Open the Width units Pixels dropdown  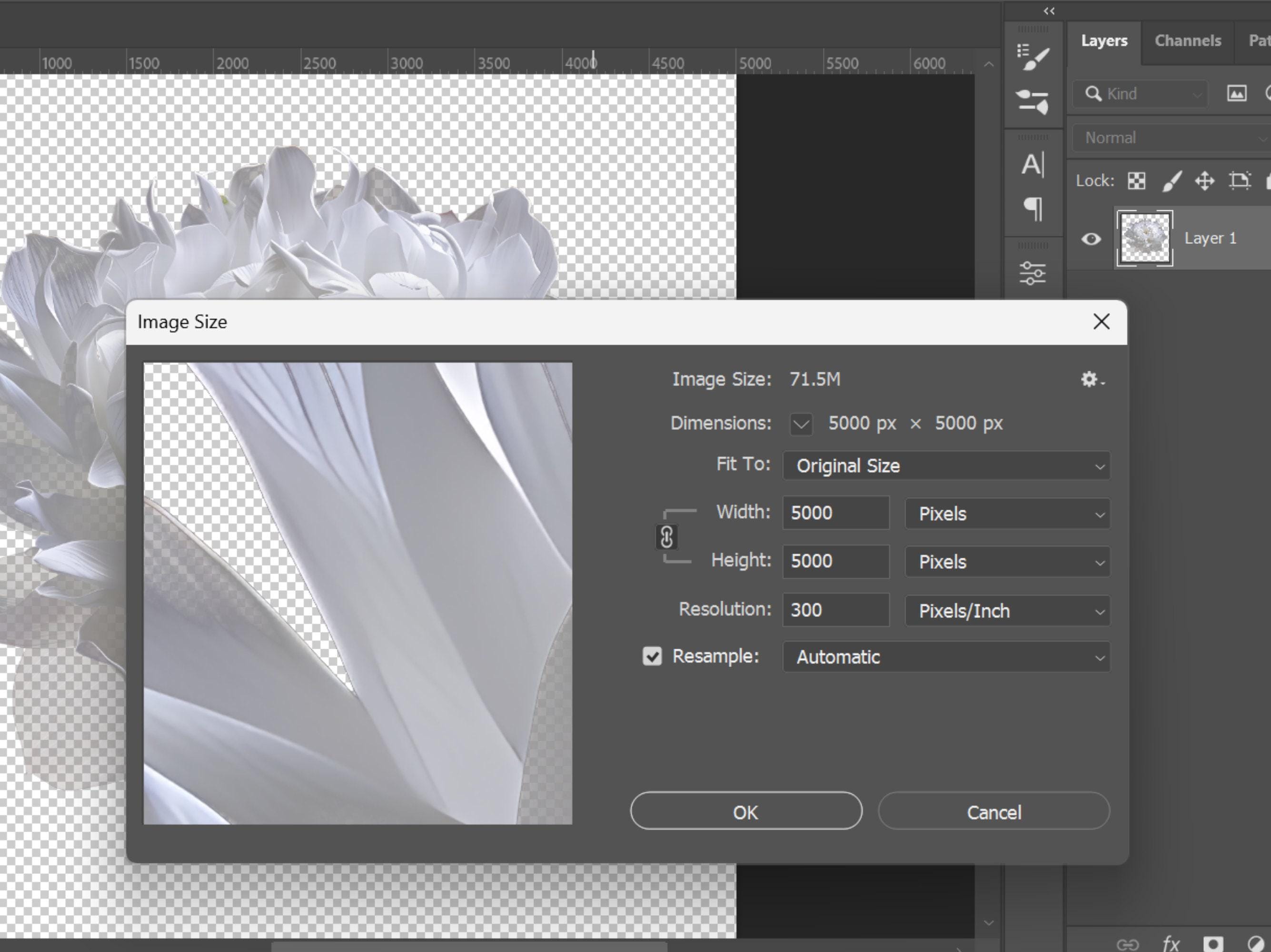click(1007, 514)
